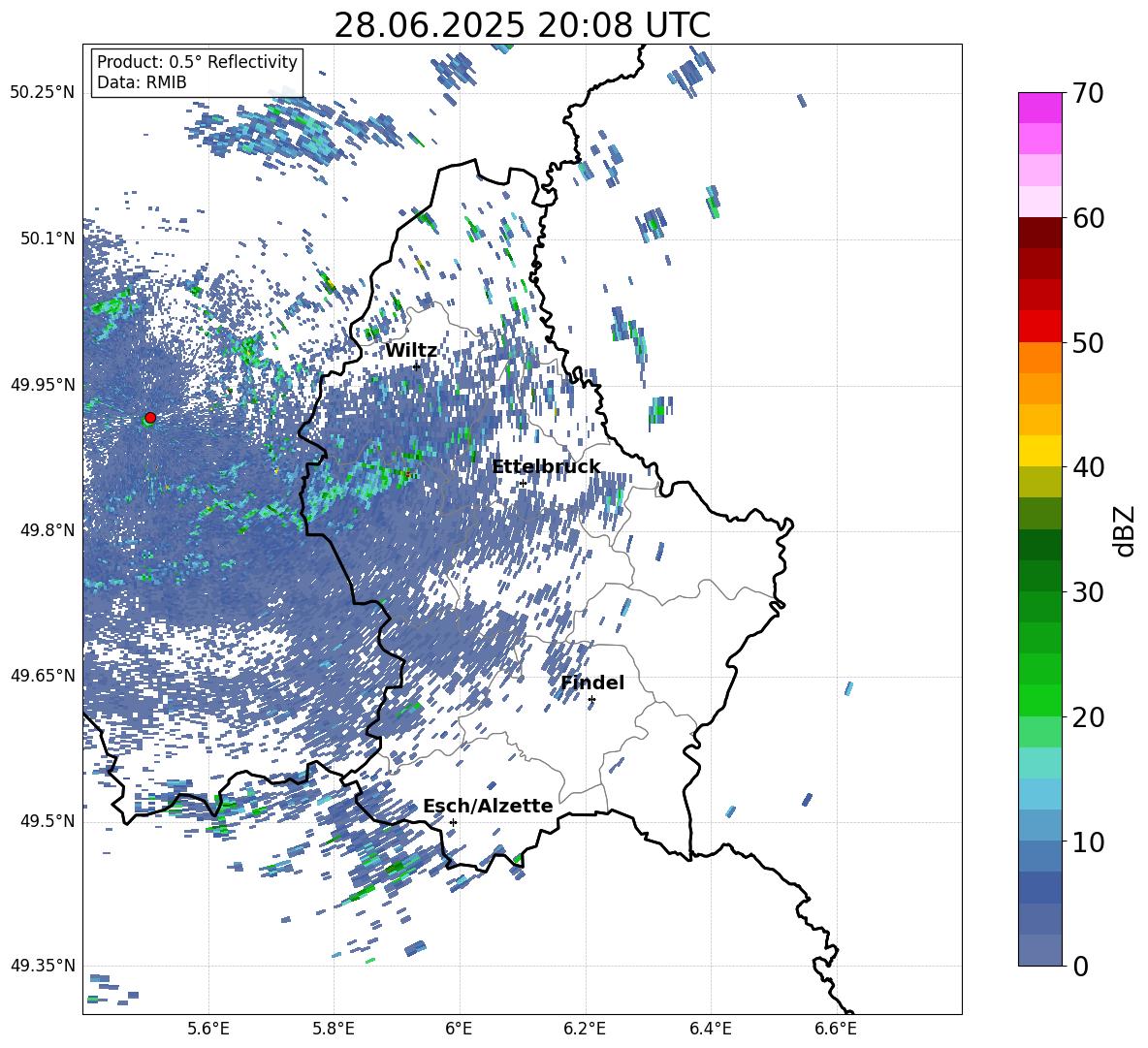Pick the orange colorbar swatch below 50
Viewport: 1148px width, 1048px height.
pos(1040,358)
